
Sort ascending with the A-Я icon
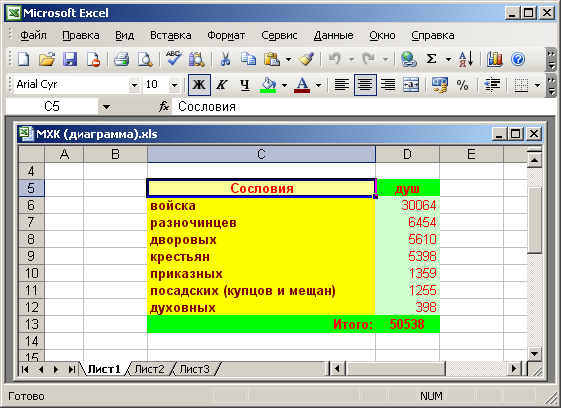pyautogui.click(x=466, y=59)
